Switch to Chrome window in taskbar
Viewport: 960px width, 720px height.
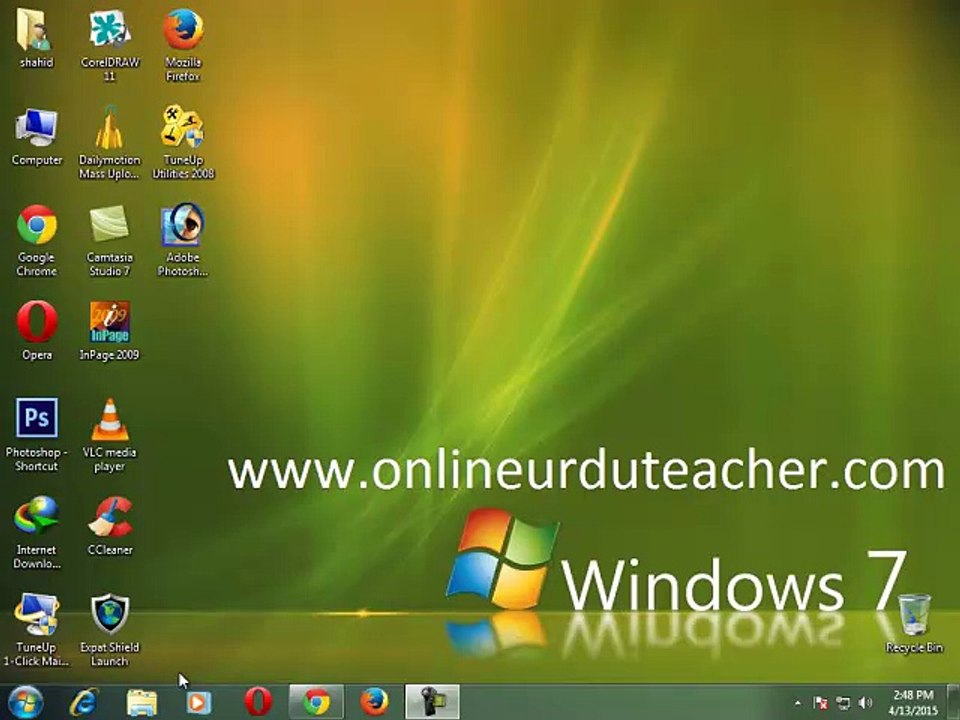click(316, 702)
